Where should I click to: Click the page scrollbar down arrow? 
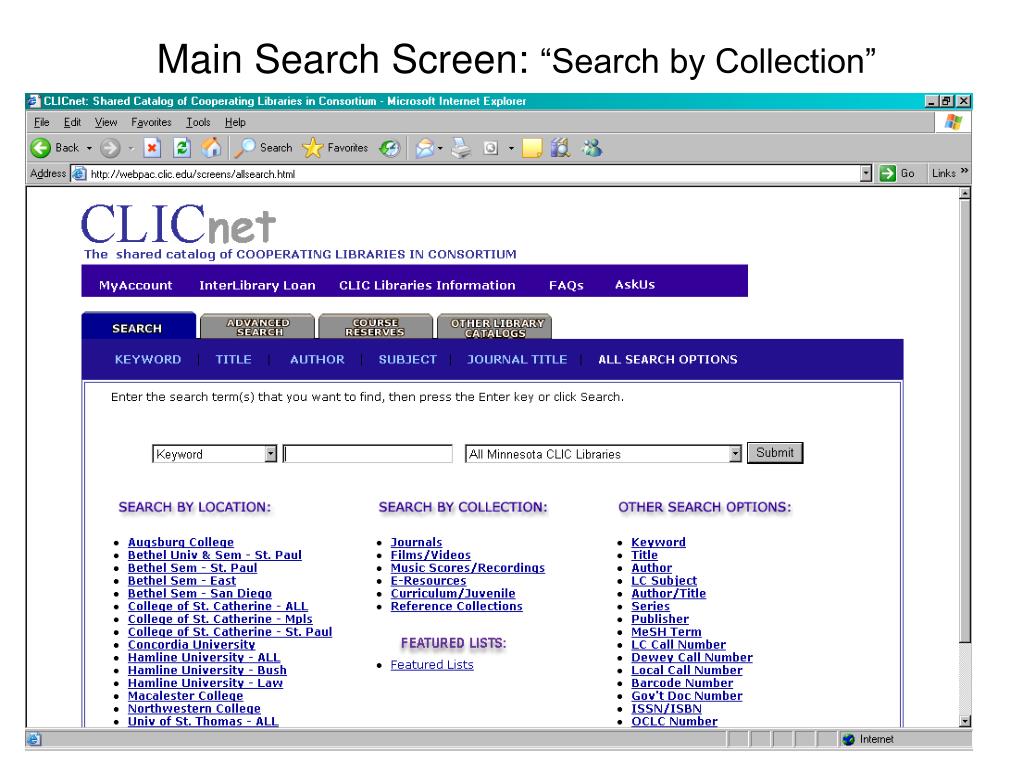click(x=965, y=721)
